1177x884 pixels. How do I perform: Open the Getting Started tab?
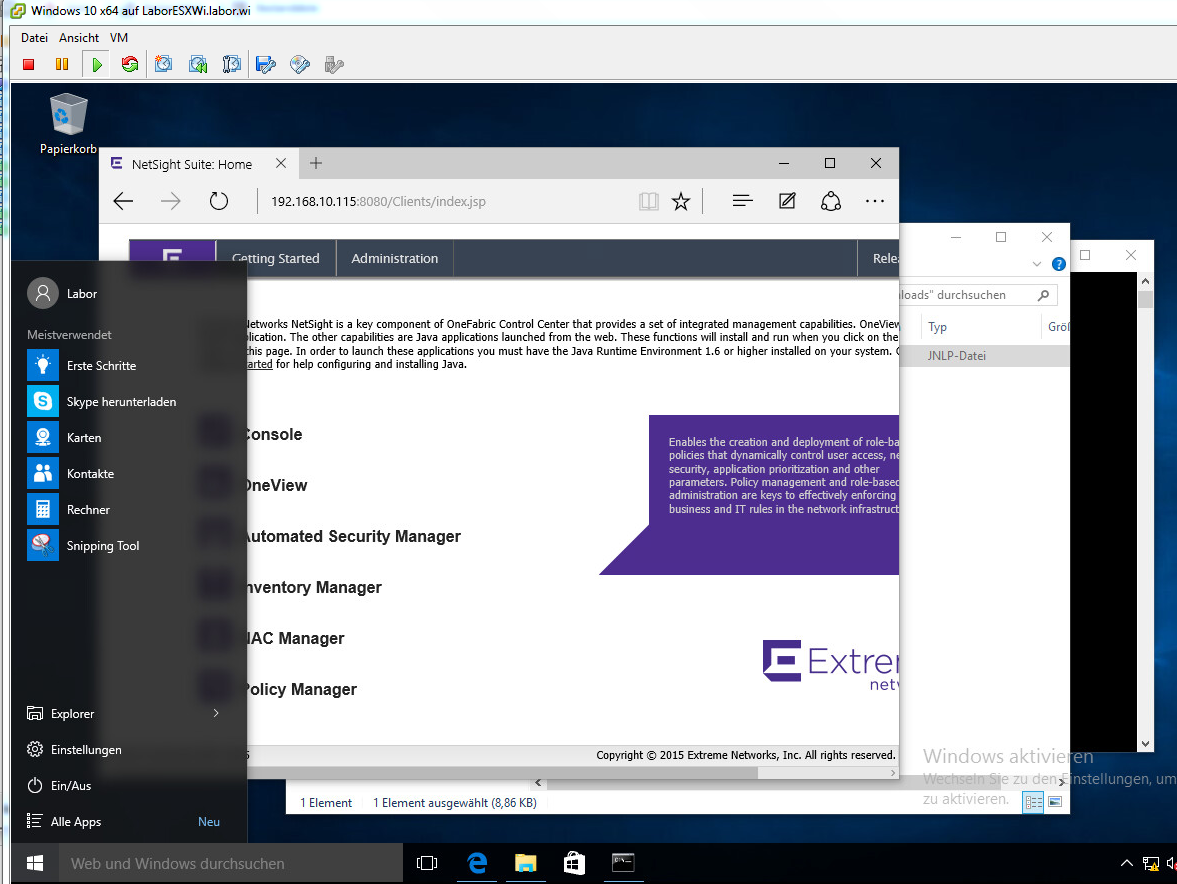[x=275, y=258]
